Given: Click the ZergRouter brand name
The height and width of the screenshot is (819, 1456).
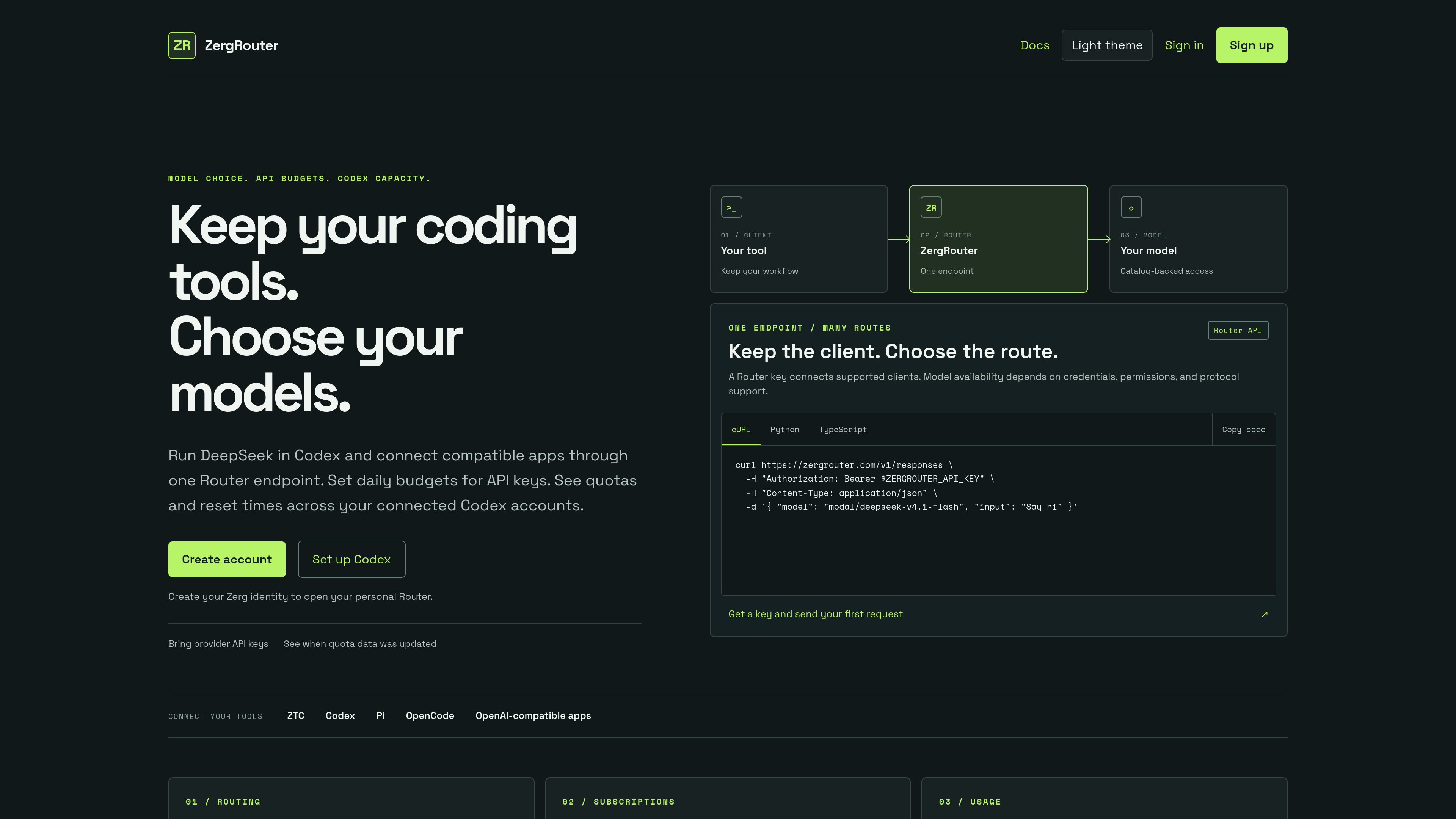Looking at the screenshot, I should coord(242,45).
